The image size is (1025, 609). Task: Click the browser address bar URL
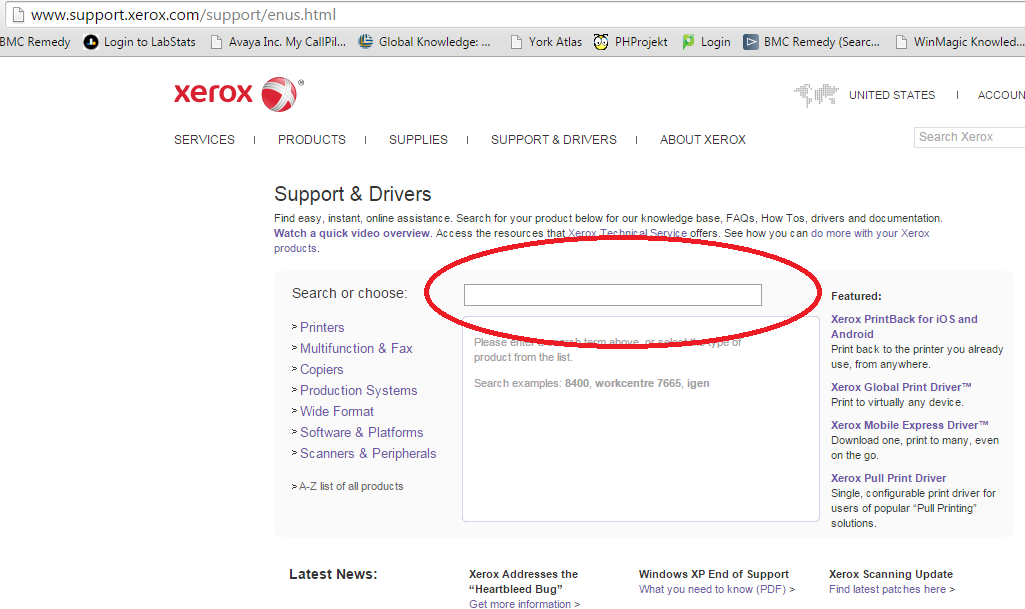coord(184,14)
